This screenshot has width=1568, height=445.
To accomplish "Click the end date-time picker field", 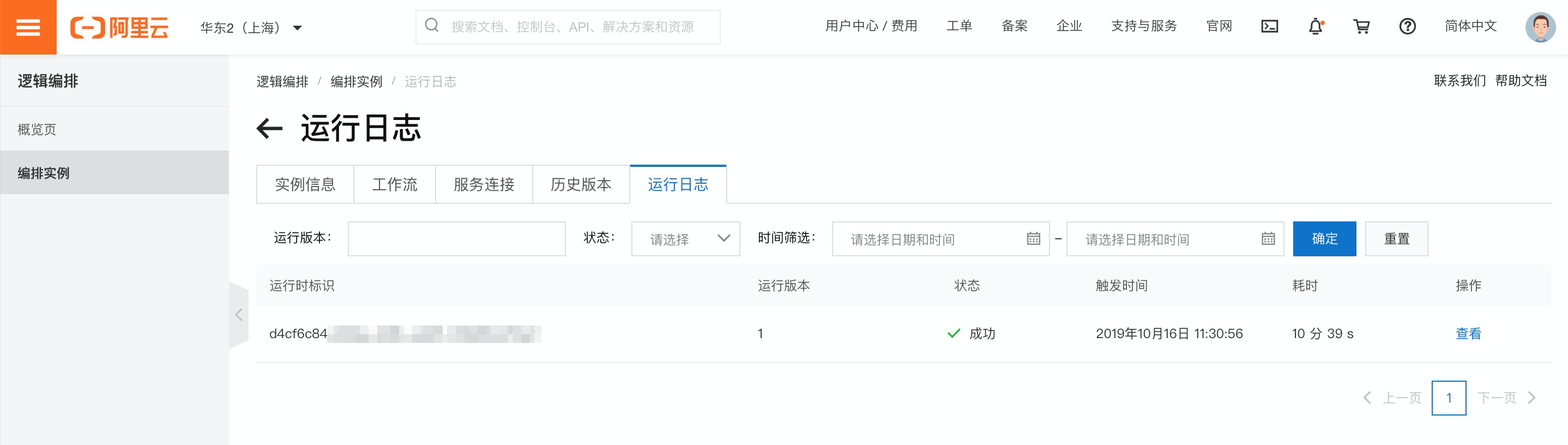I will tap(1175, 239).
